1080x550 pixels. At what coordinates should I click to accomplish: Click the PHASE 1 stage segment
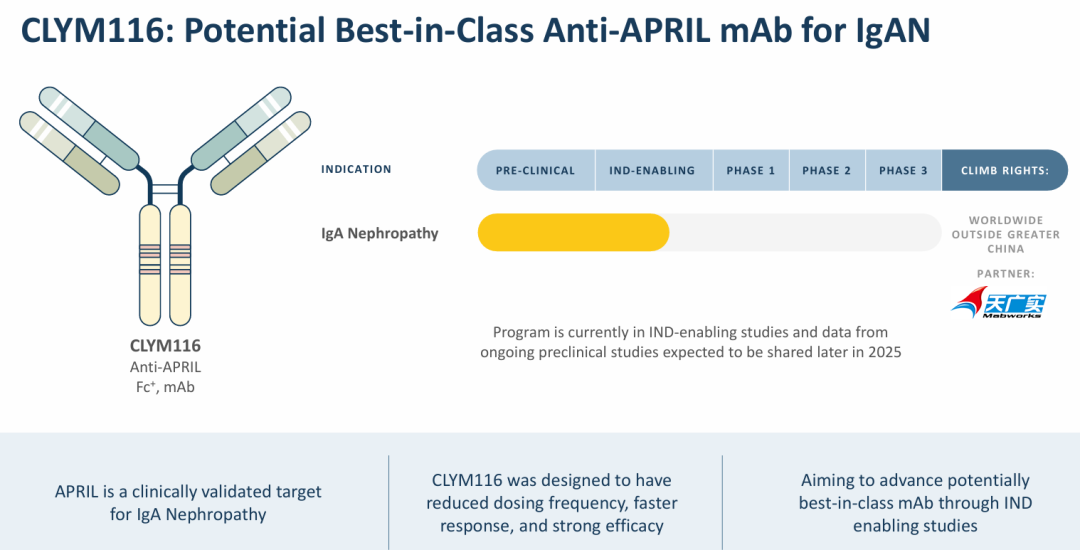[x=751, y=170]
